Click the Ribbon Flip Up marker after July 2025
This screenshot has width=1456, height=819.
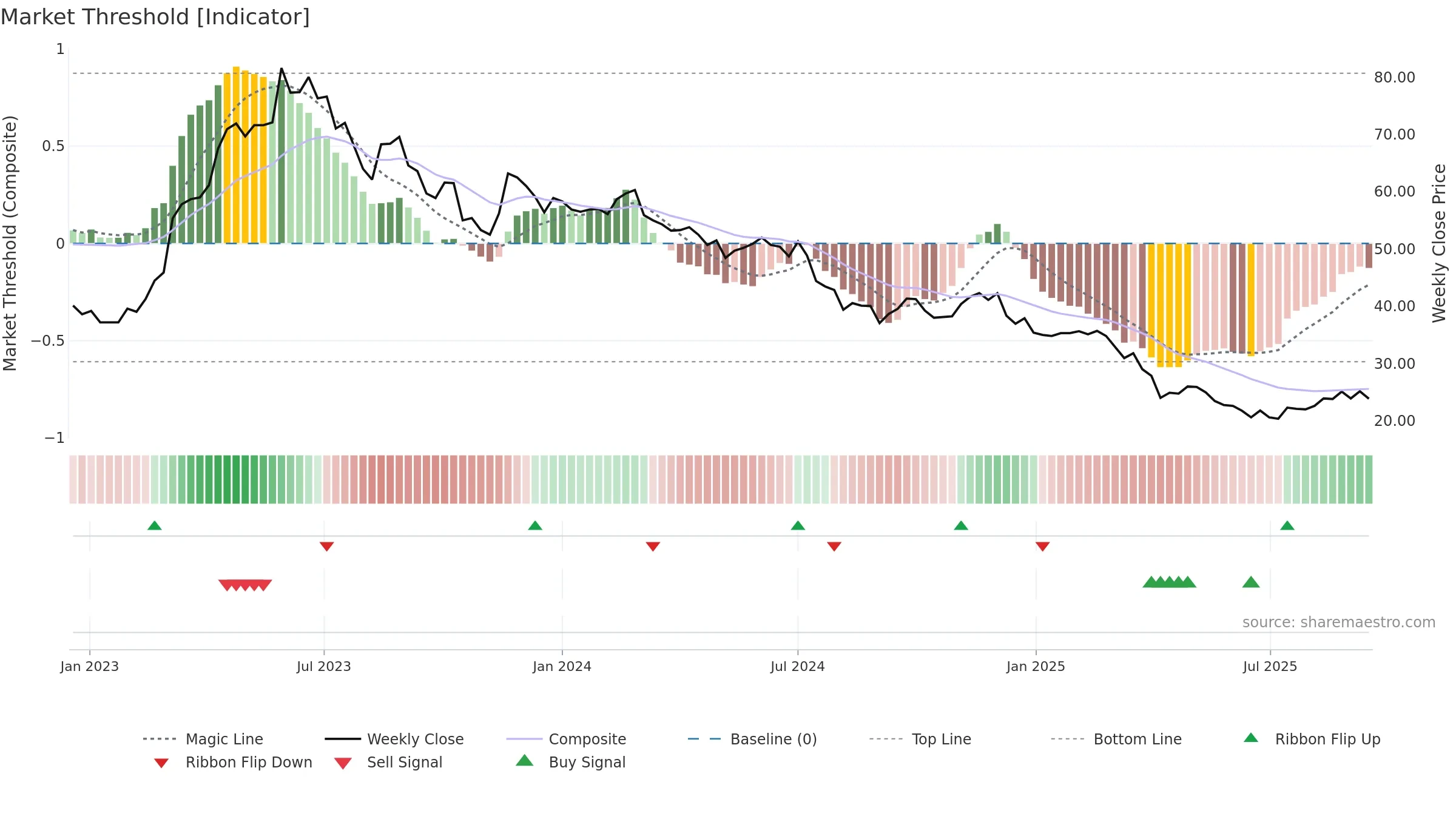point(1287,525)
